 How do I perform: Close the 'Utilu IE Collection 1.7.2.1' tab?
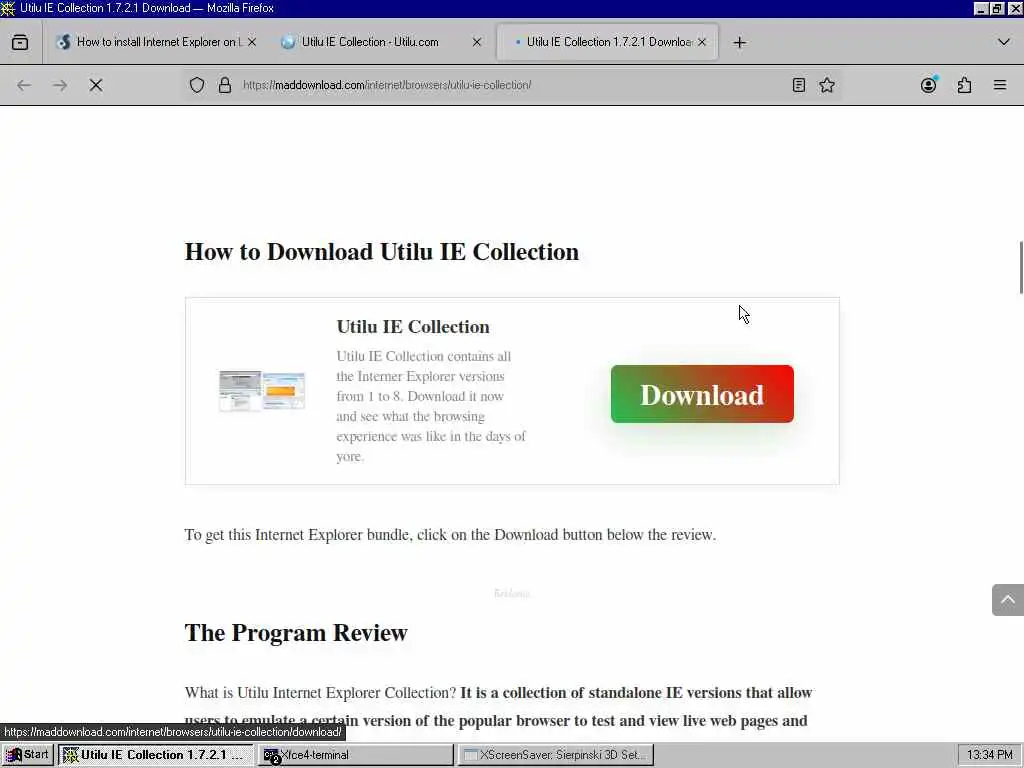[x=702, y=42]
